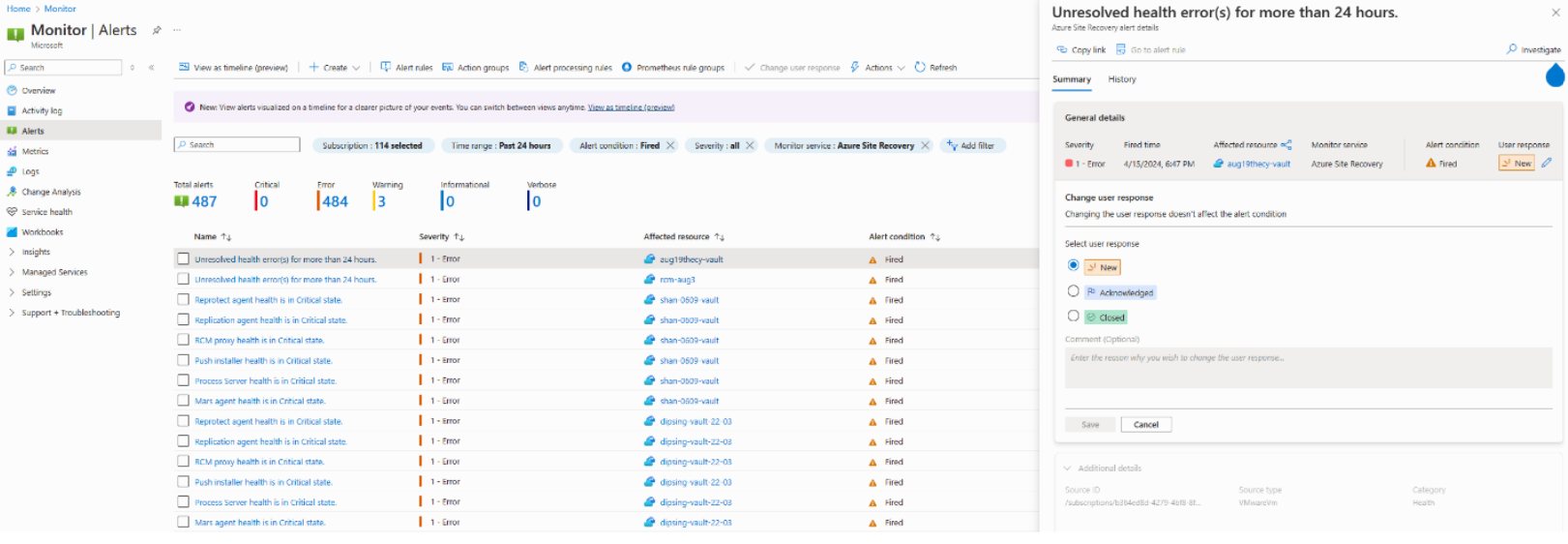Sort the table by Affected resource
Viewport: 1568px width, 544px height.
[685, 237]
